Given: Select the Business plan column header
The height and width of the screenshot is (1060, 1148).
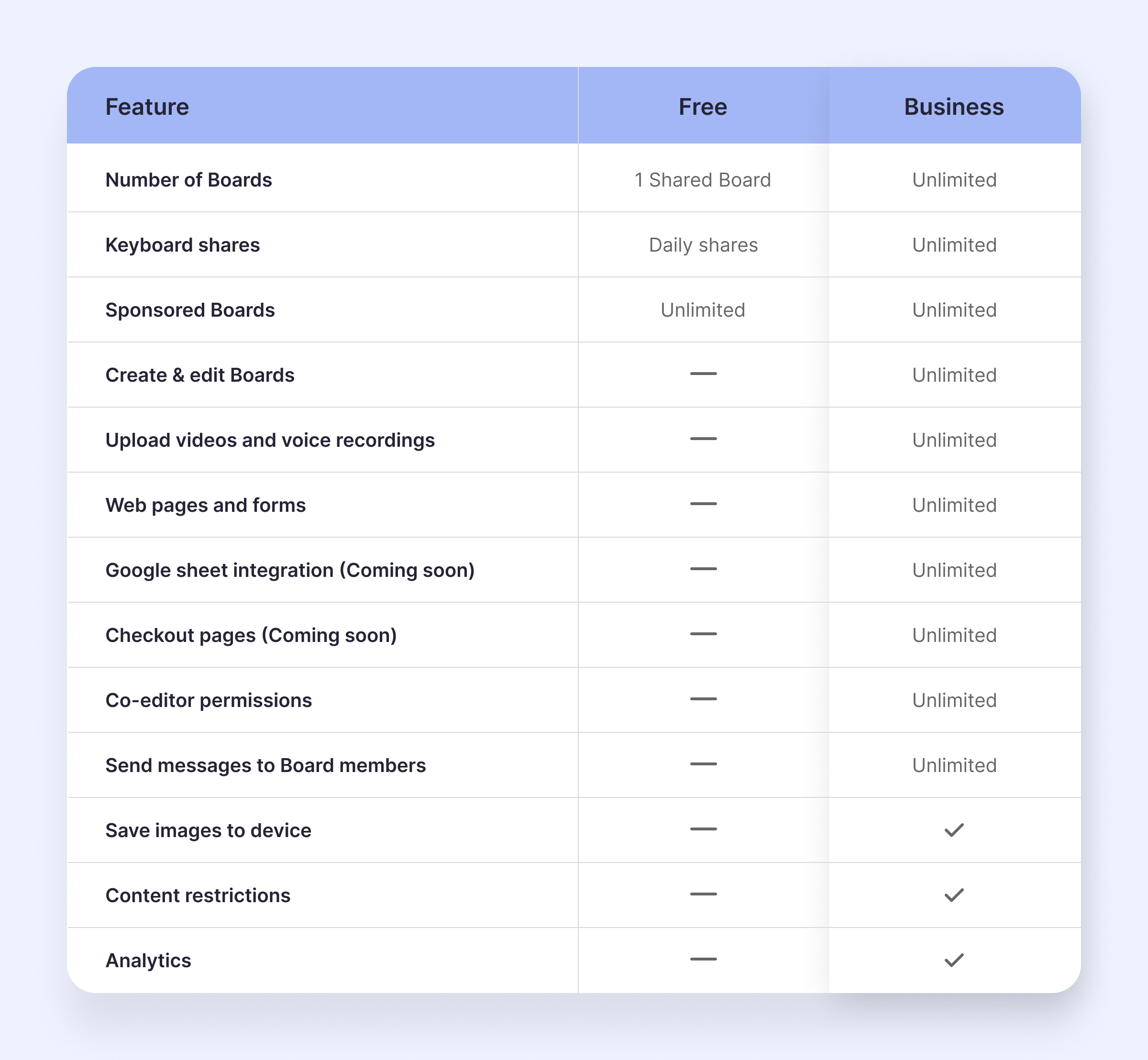Looking at the screenshot, I should (954, 107).
